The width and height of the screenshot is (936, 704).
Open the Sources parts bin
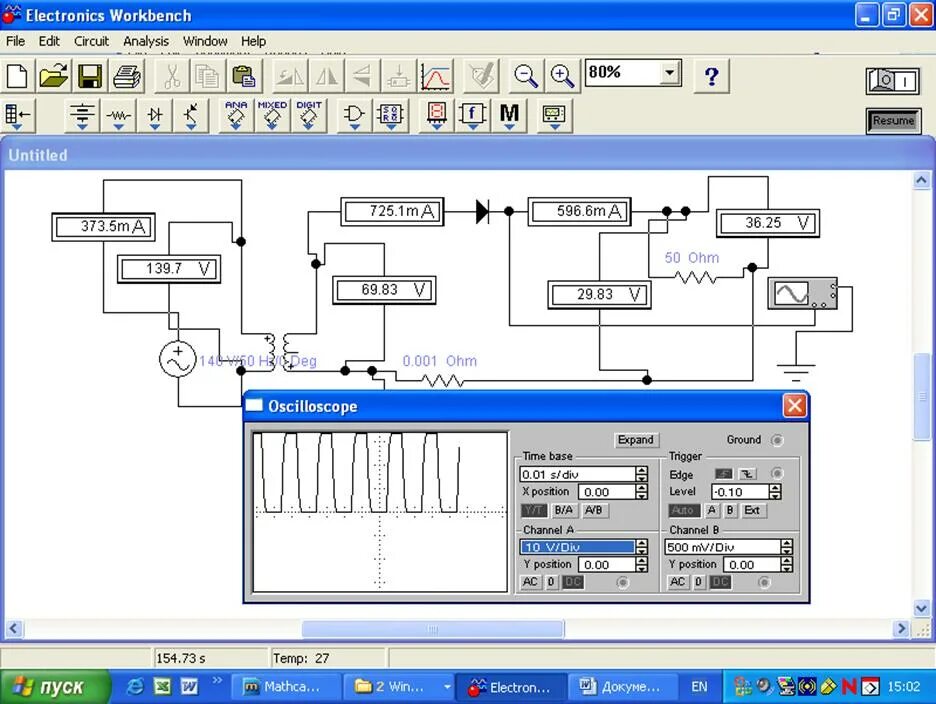pos(82,115)
